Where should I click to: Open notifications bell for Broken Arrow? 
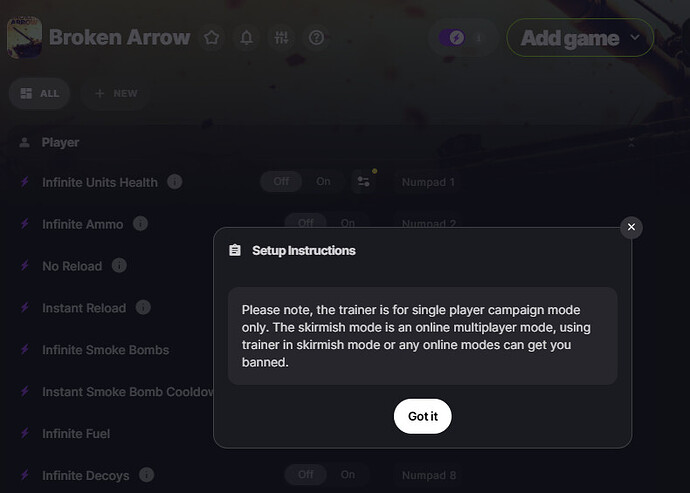246,38
